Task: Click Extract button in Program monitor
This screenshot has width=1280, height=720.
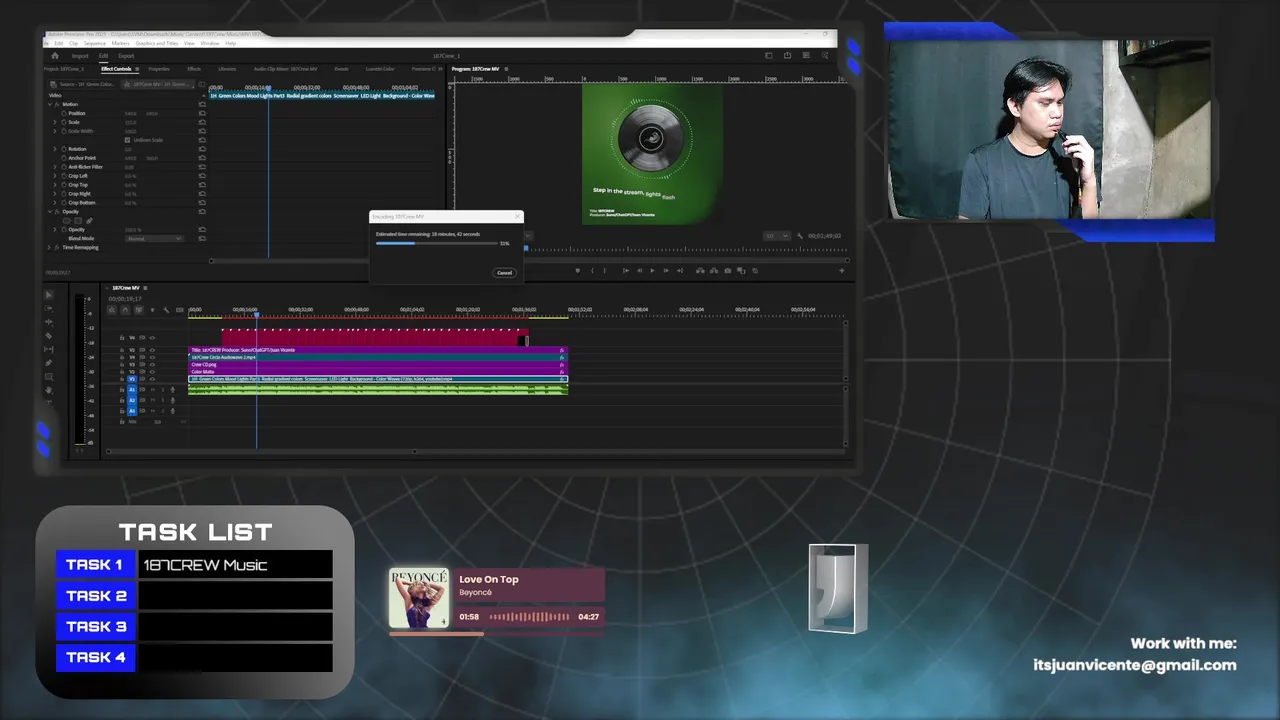Action: (x=714, y=270)
